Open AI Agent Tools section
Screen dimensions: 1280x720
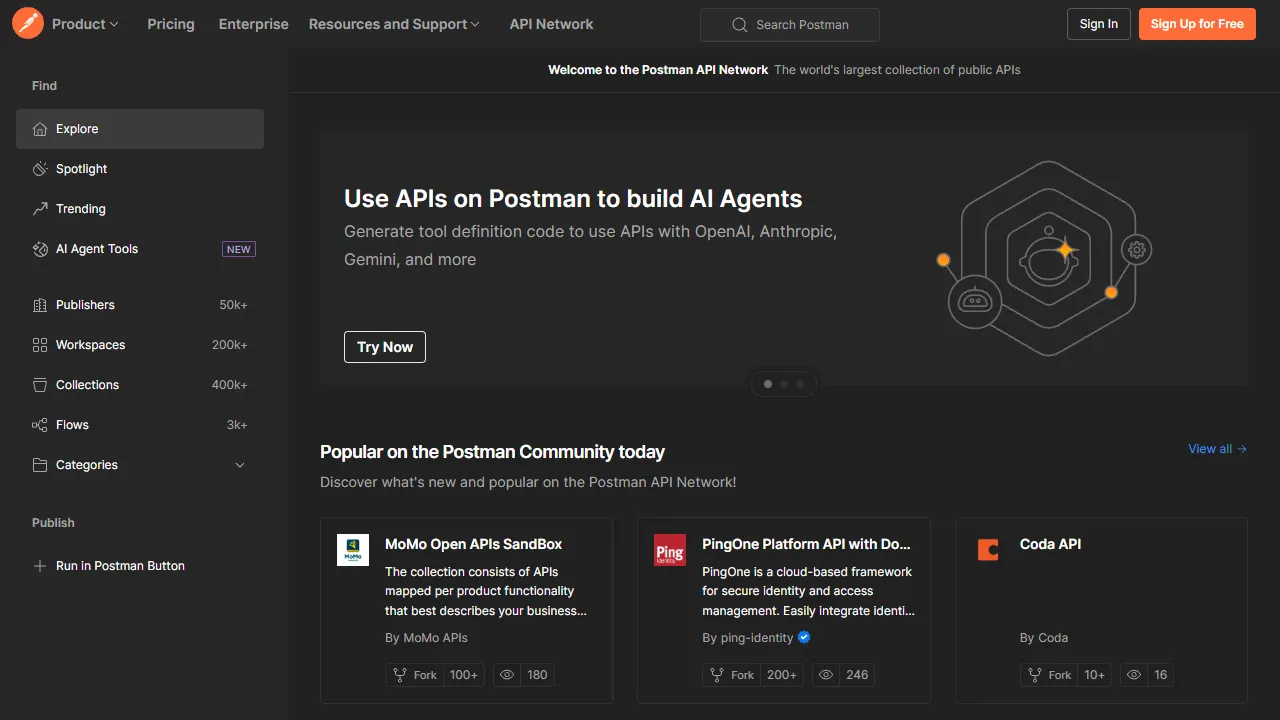pos(140,249)
